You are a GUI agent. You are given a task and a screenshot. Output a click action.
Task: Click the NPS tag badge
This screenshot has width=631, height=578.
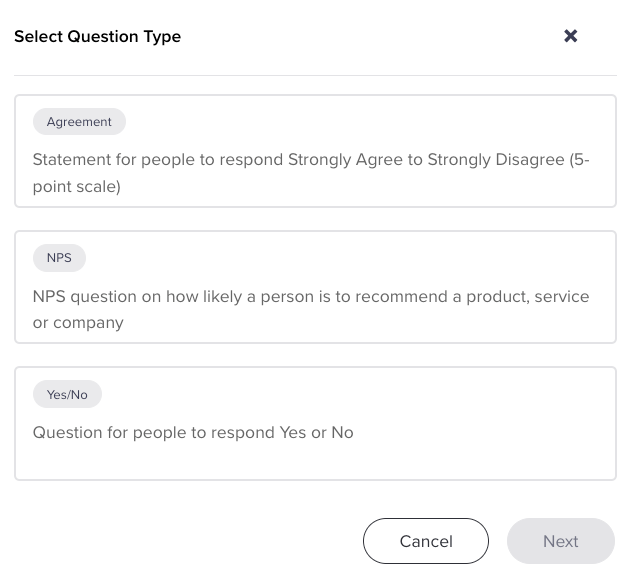click(x=59, y=258)
